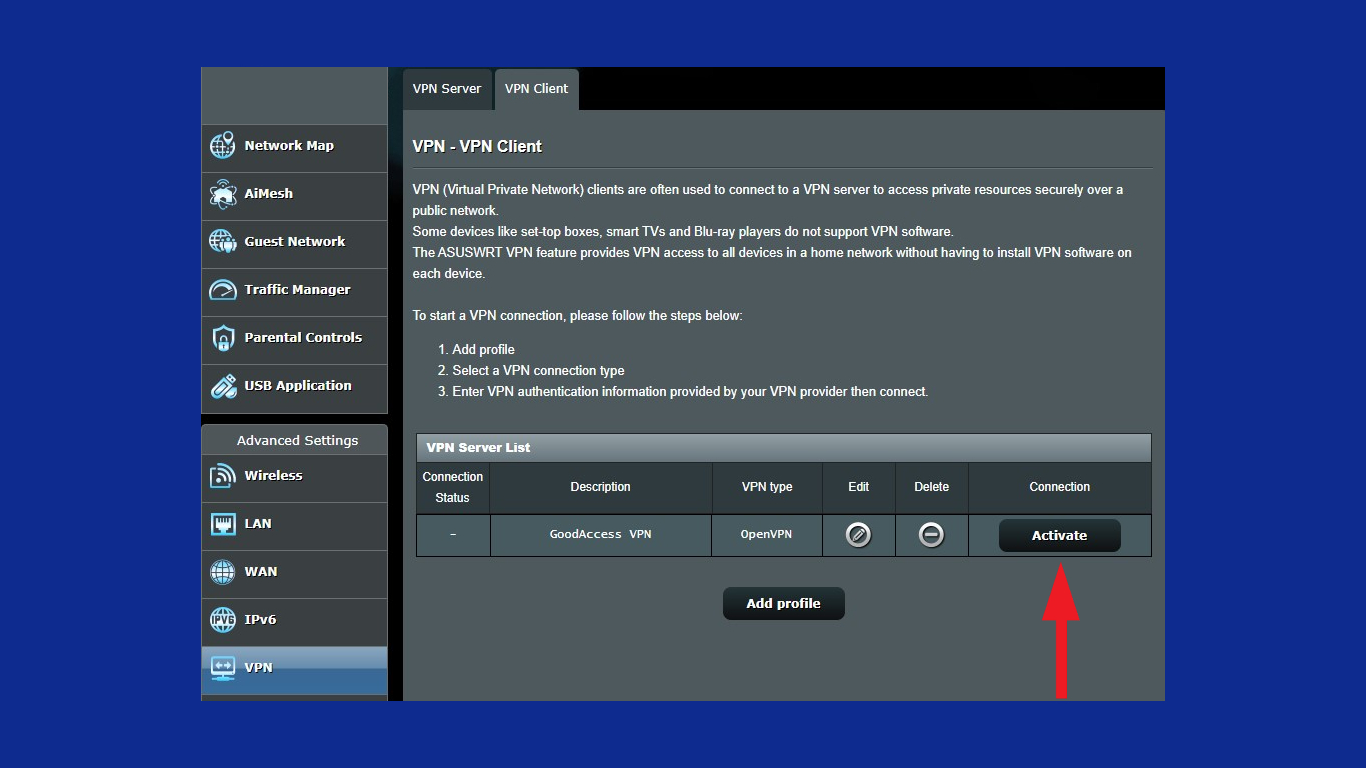The width and height of the screenshot is (1366, 768).
Task: Open the WAN settings label
Action: tap(261, 571)
